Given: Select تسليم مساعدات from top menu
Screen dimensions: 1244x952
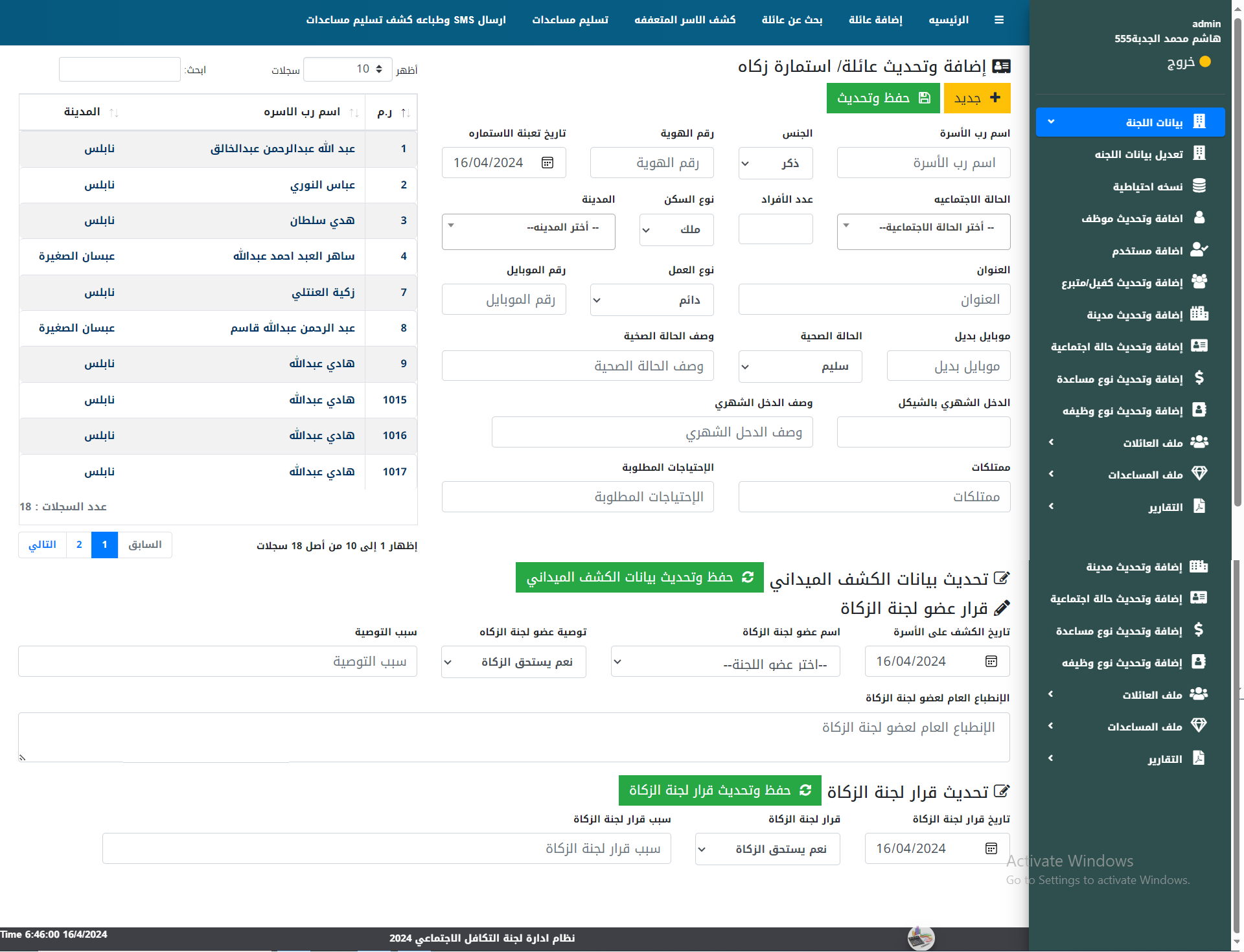Looking at the screenshot, I should click(x=570, y=19).
